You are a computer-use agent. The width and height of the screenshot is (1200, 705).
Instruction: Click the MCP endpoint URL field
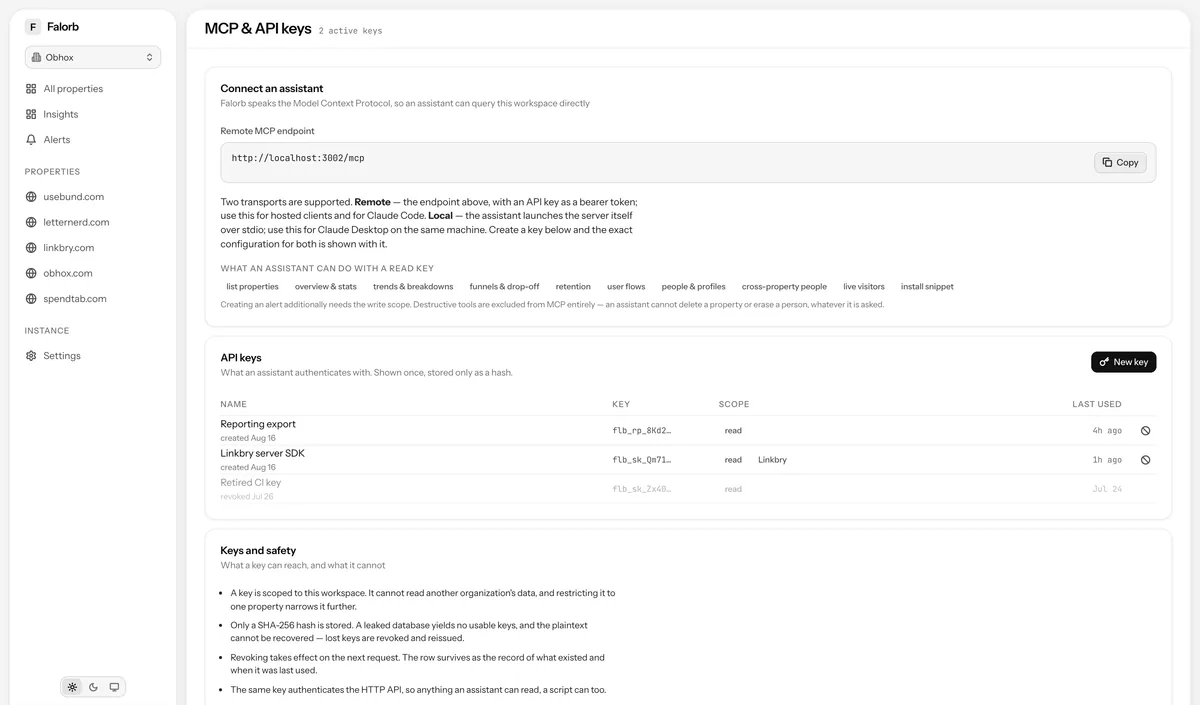688,162
